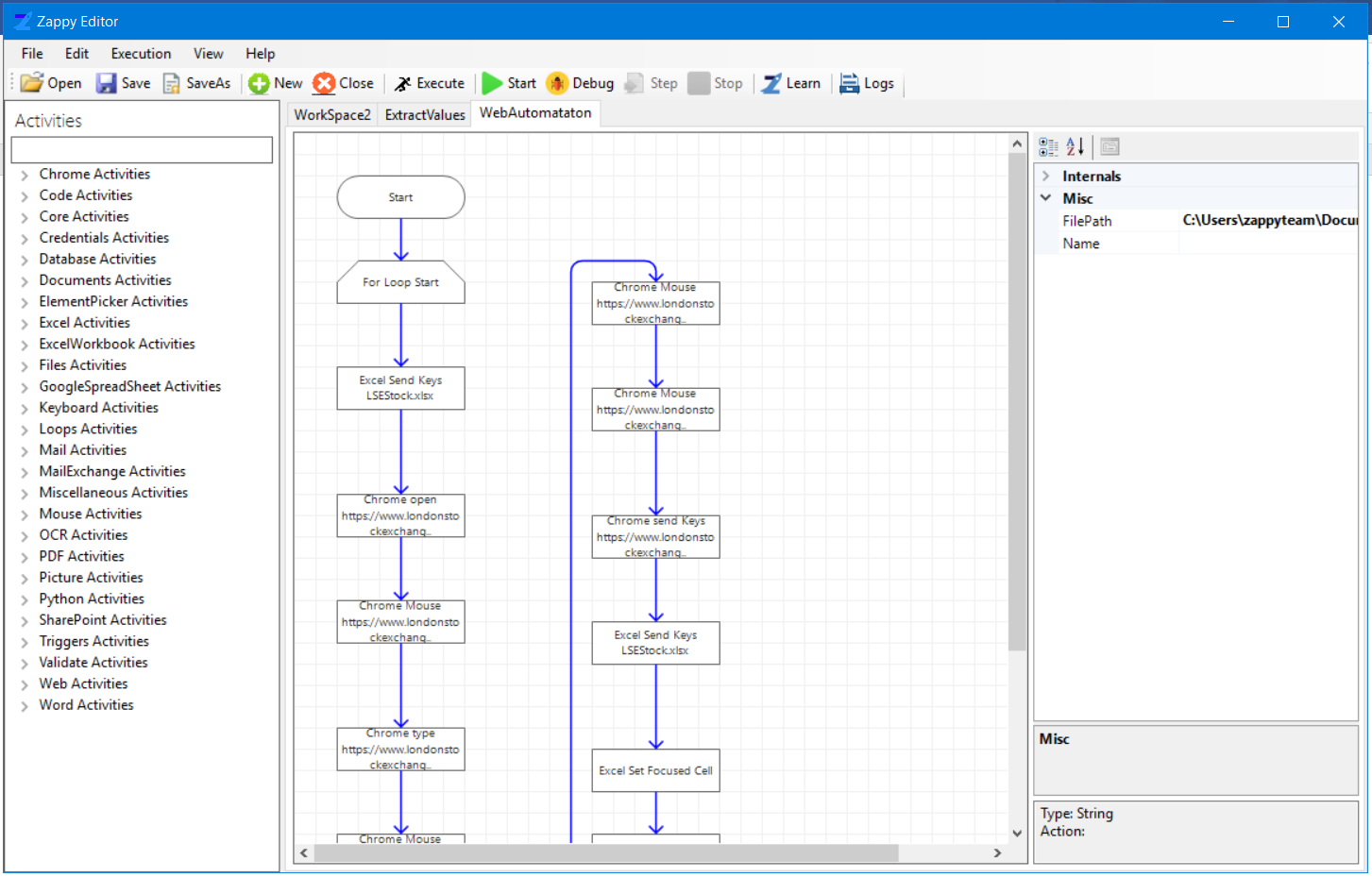Open the Execution menu
This screenshot has width=1372, height=877.
(141, 54)
